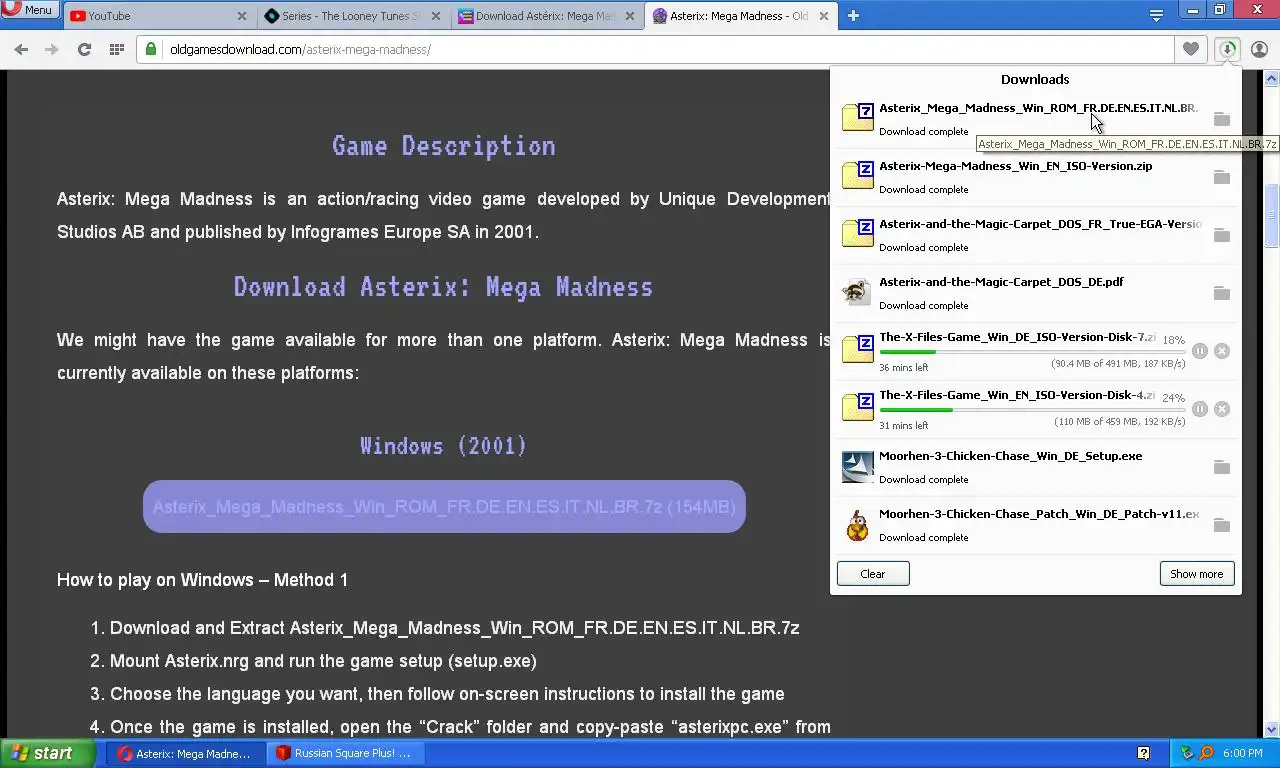The width and height of the screenshot is (1280, 768).
Task: Click scrollbar up arrow on page
Action: pos(1272,77)
